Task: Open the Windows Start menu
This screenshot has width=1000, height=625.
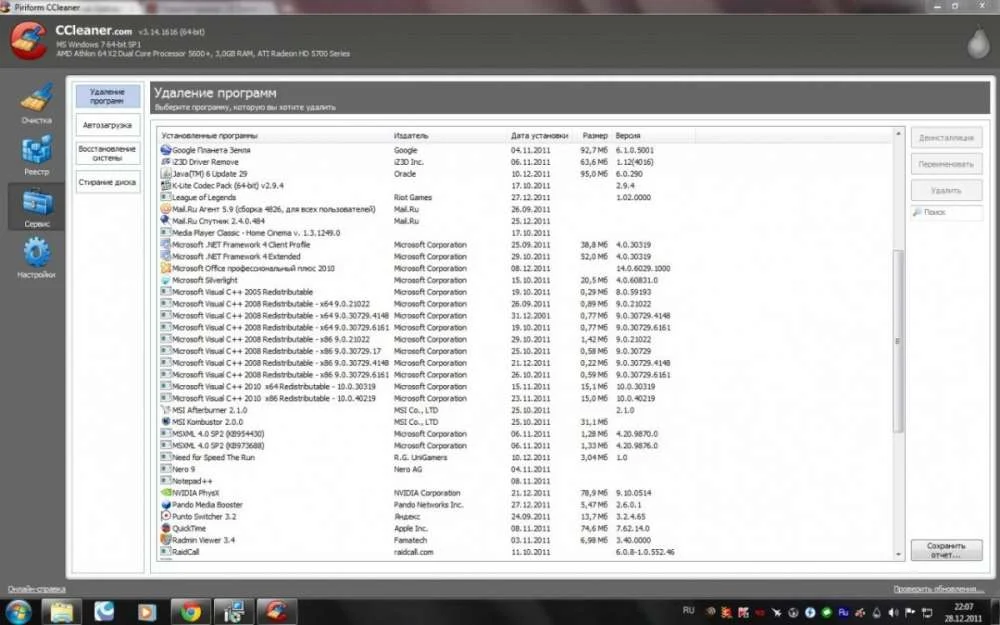Action: (17, 612)
